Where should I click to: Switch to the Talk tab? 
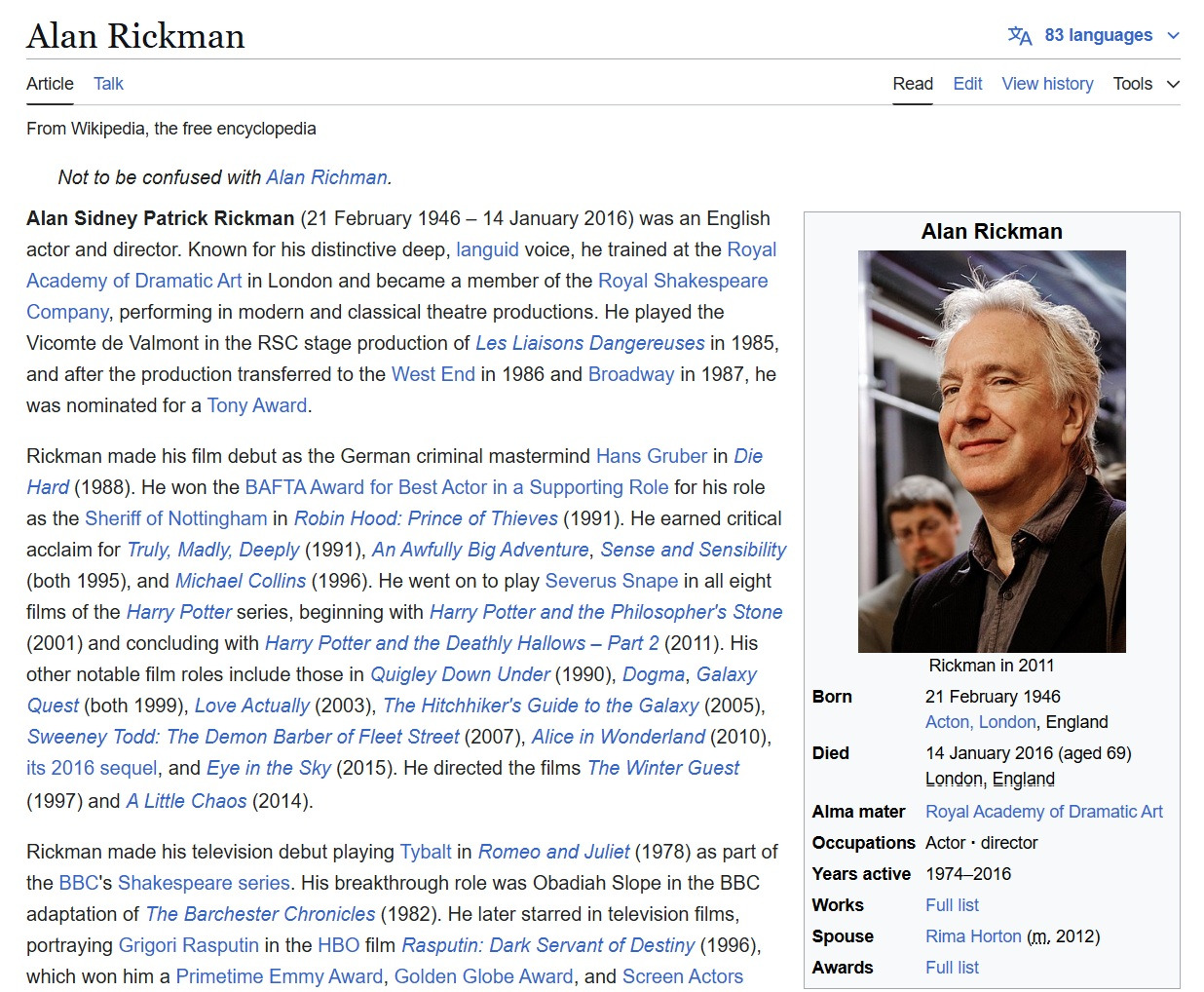point(108,84)
